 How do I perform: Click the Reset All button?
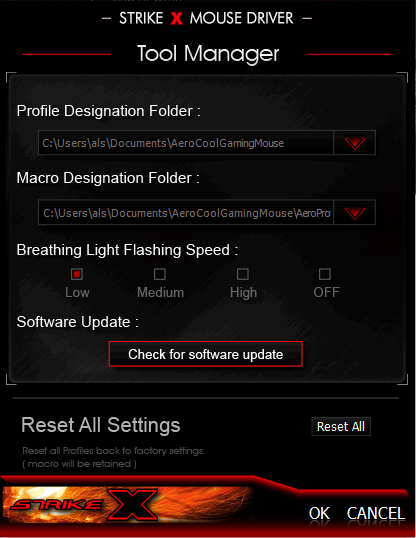[x=341, y=426]
